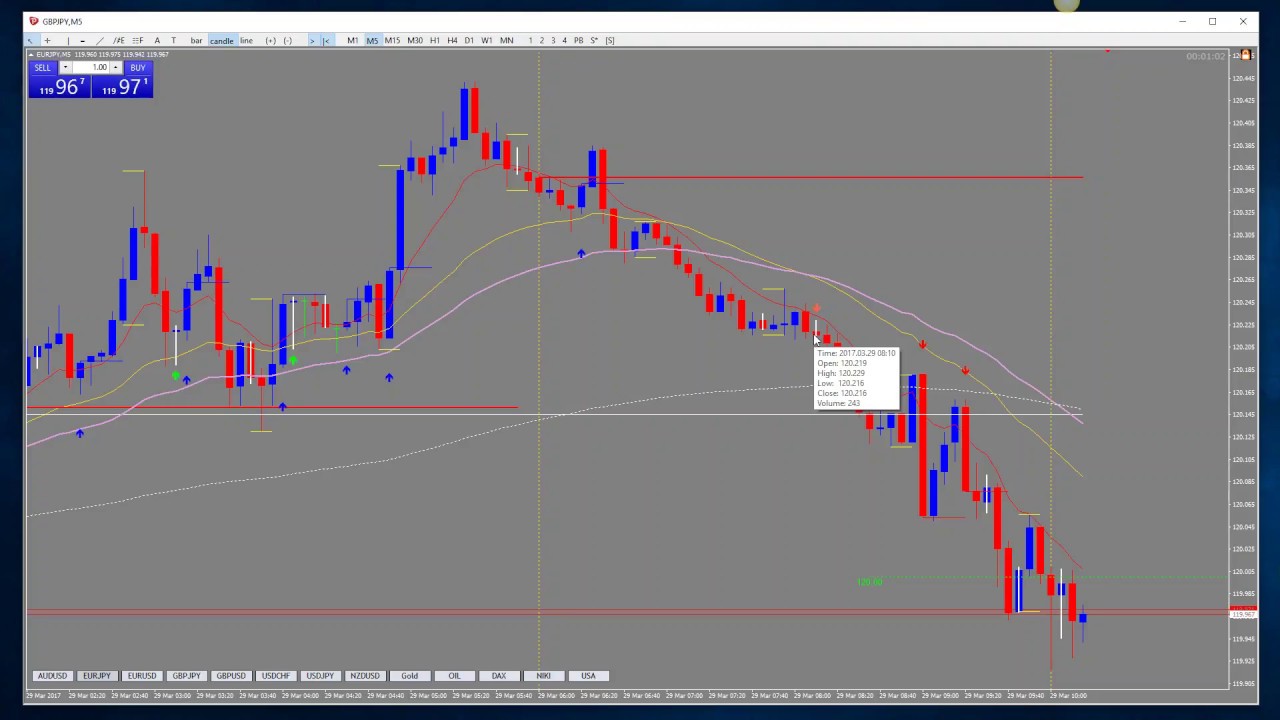The image size is (1280, 720).
Task: Select the cursor arrow tool
Action: point(30,41)
